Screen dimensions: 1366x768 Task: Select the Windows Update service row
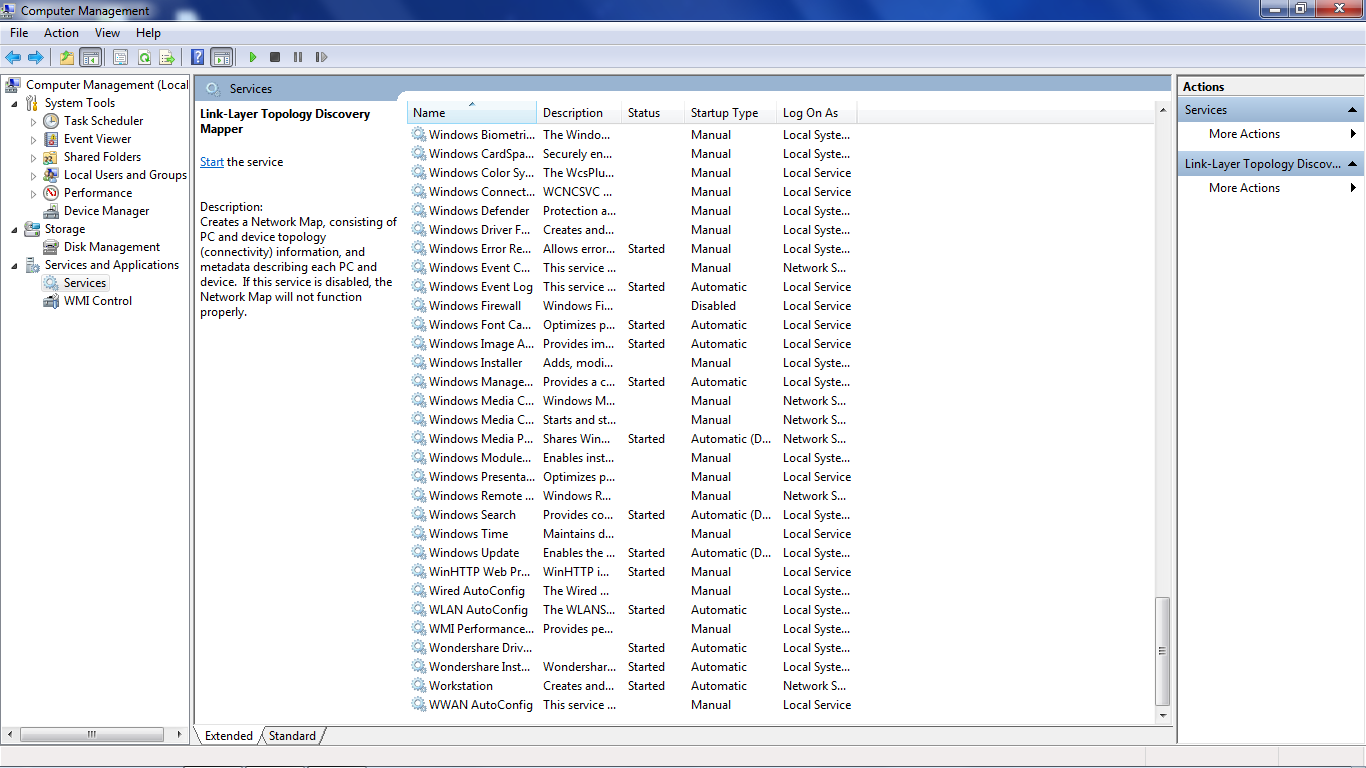632,553
